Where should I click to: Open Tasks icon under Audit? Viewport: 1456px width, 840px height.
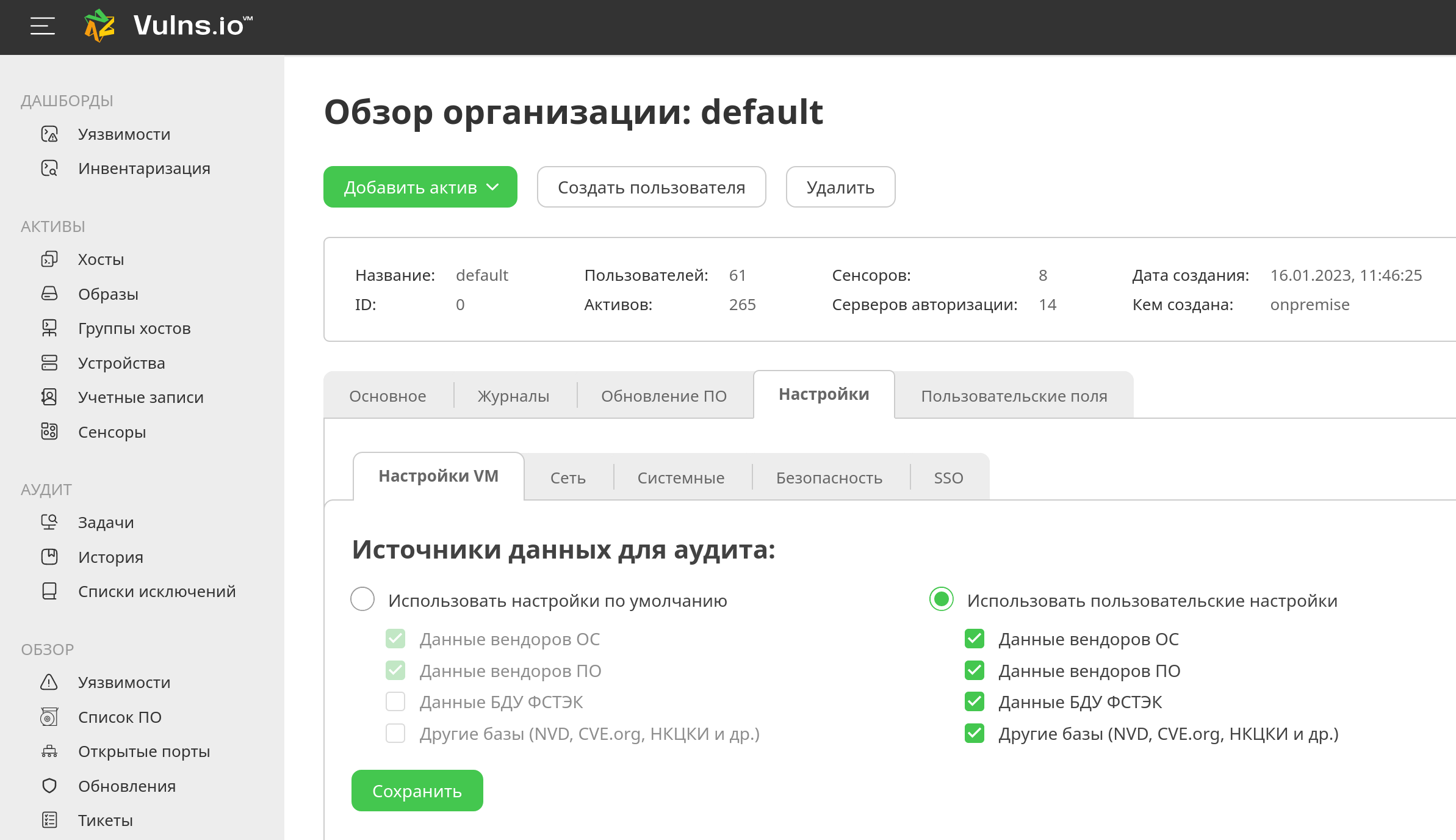tap(49, 522)
